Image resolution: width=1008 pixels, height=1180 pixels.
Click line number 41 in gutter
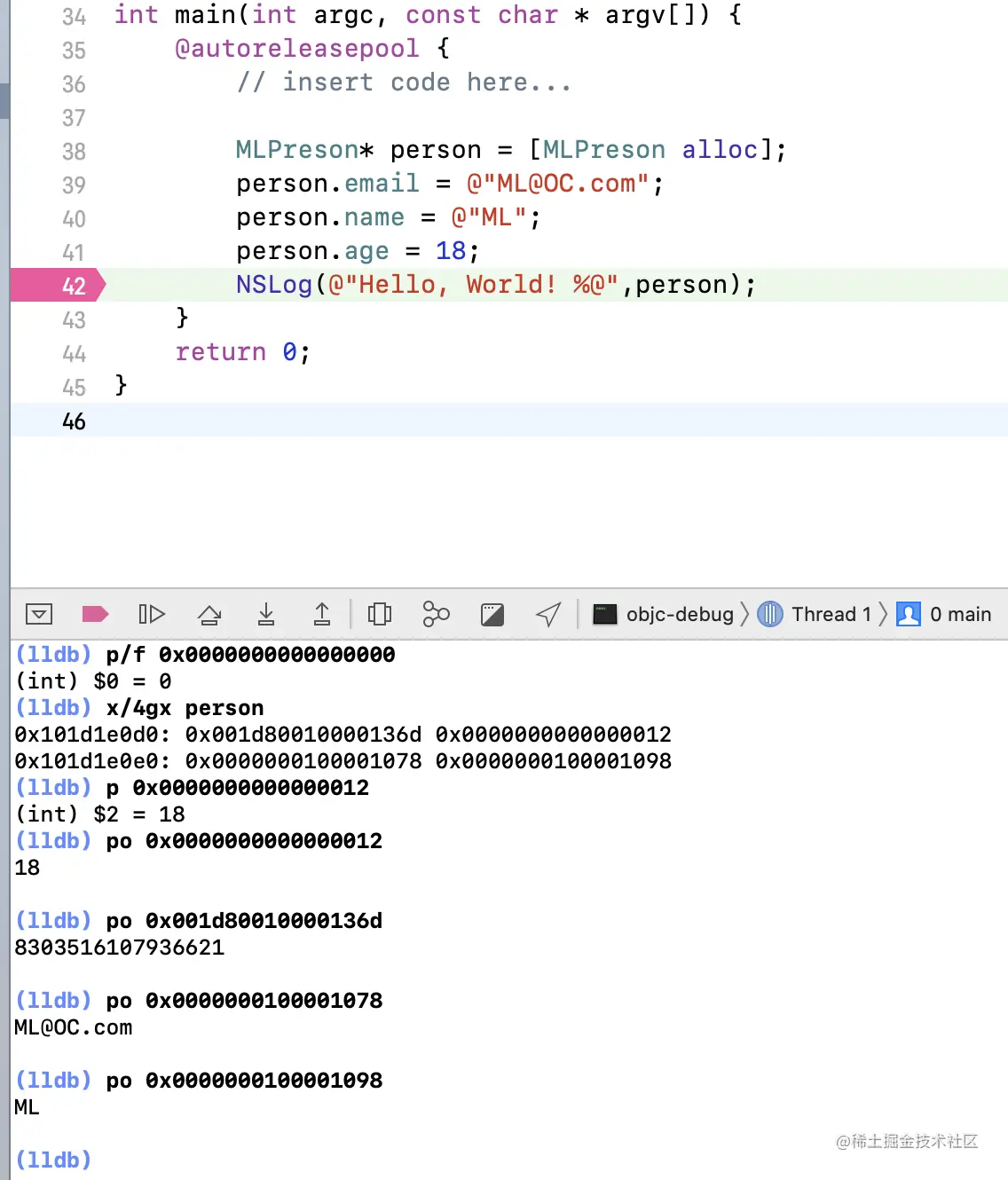74,253
